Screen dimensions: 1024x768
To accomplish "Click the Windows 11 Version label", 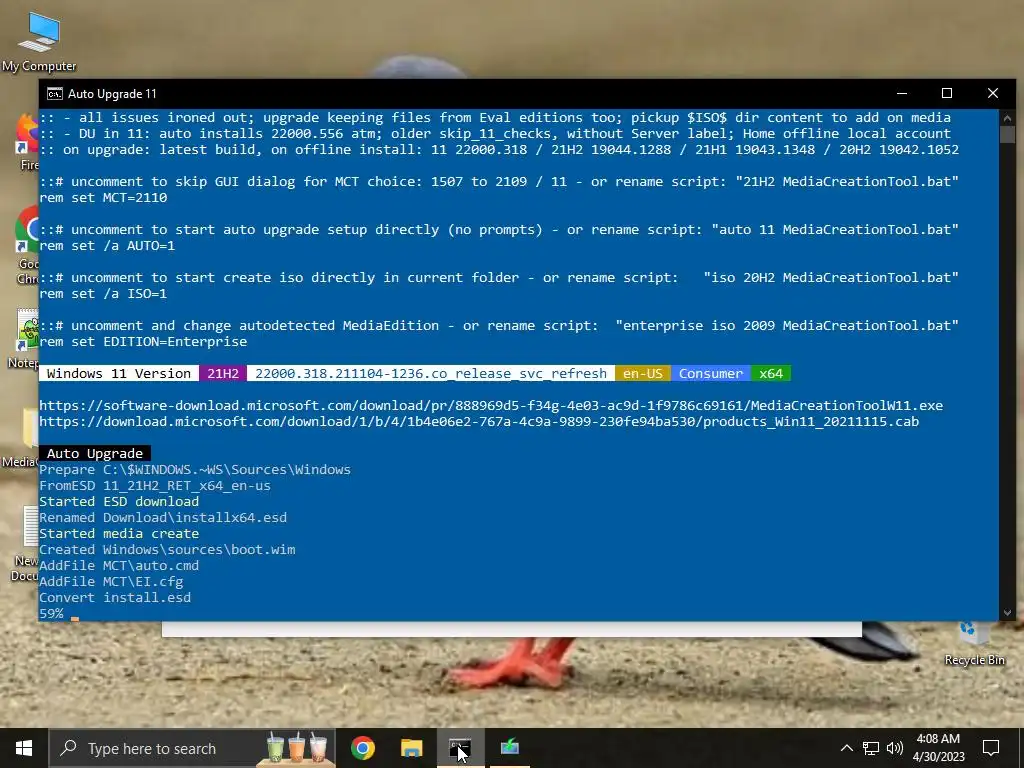I will [x=119, y=374].
